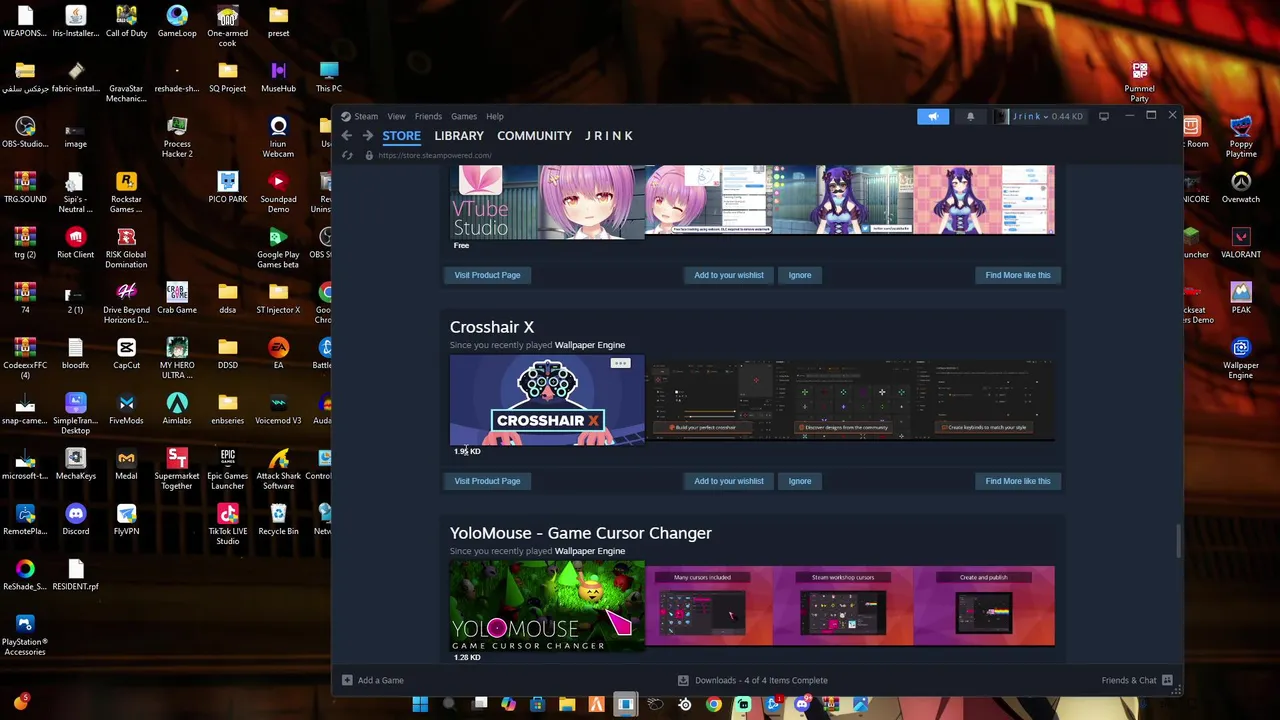
Task: Visit Product Page for Crosshair X
Action: coord(487,481)
